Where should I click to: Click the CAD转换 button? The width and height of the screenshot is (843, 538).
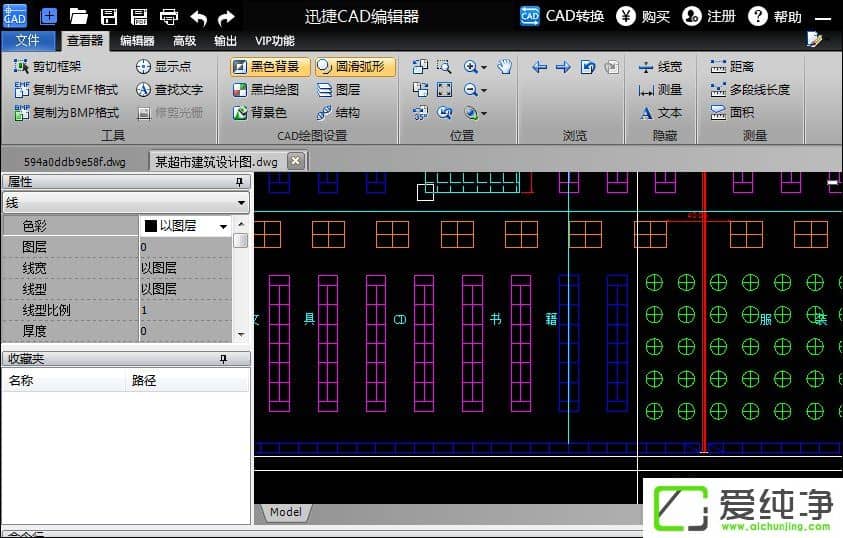click(563, 16)
